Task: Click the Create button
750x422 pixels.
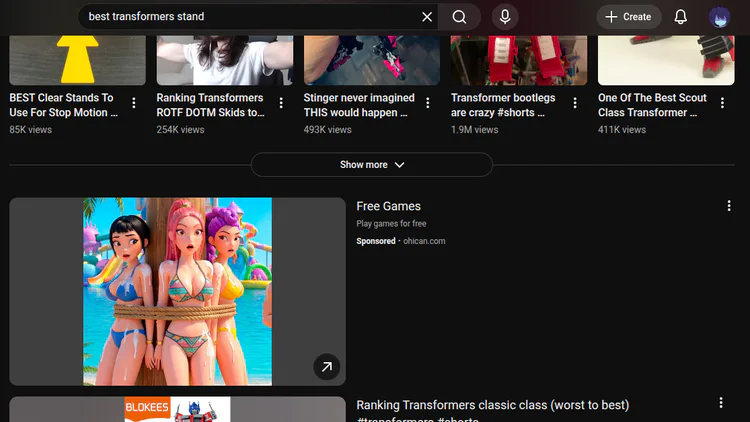Action: pyautogui.click(x=629, y=17)
